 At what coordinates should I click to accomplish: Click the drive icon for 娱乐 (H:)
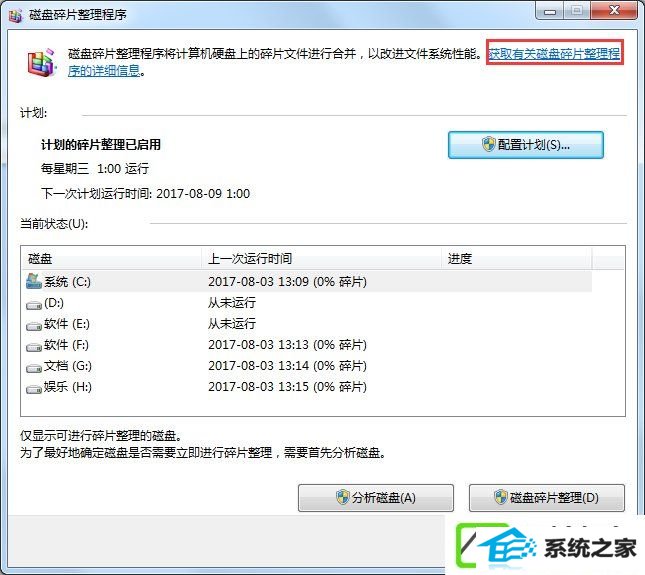[x=34, y=389]
